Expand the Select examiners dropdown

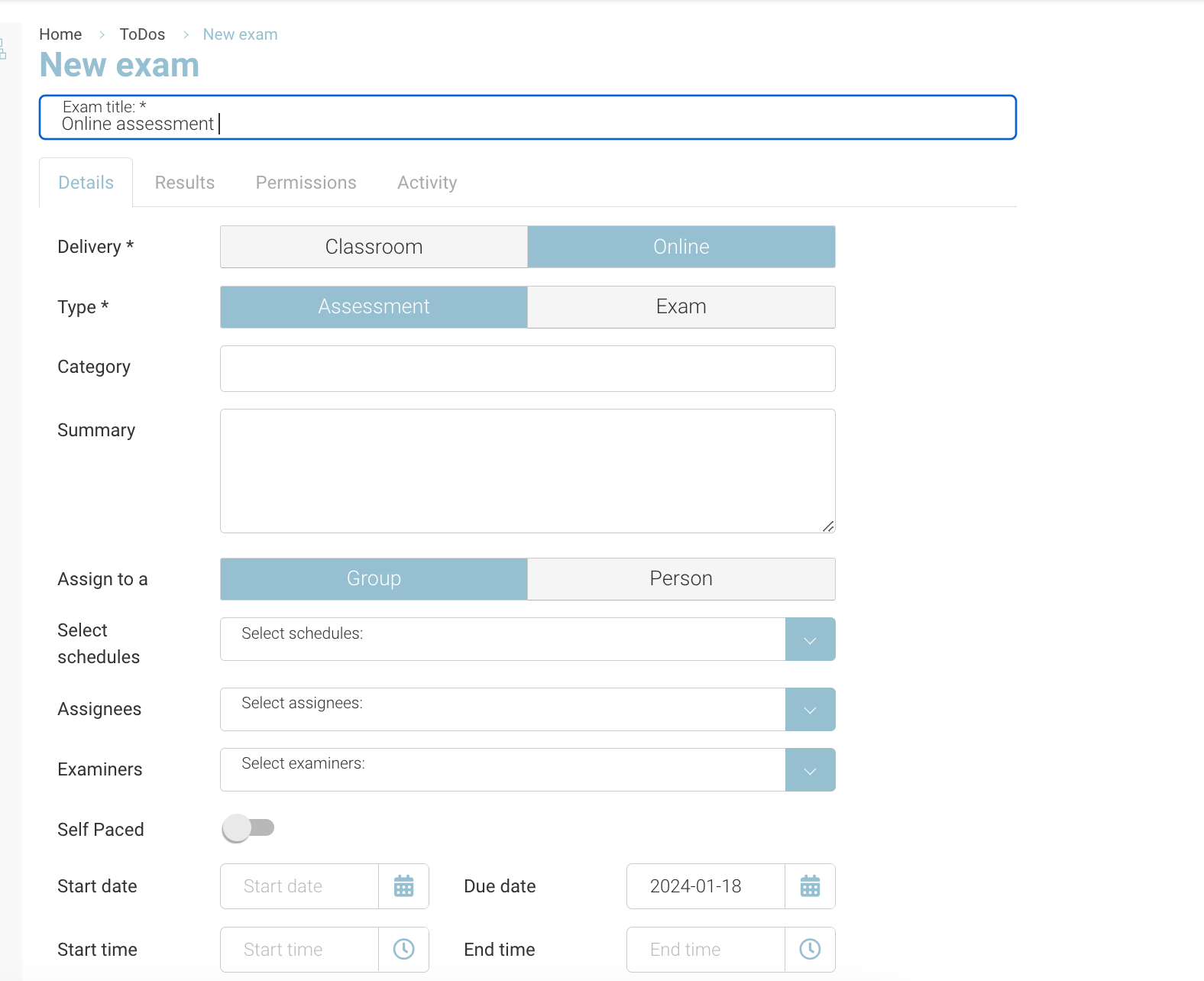810,770
